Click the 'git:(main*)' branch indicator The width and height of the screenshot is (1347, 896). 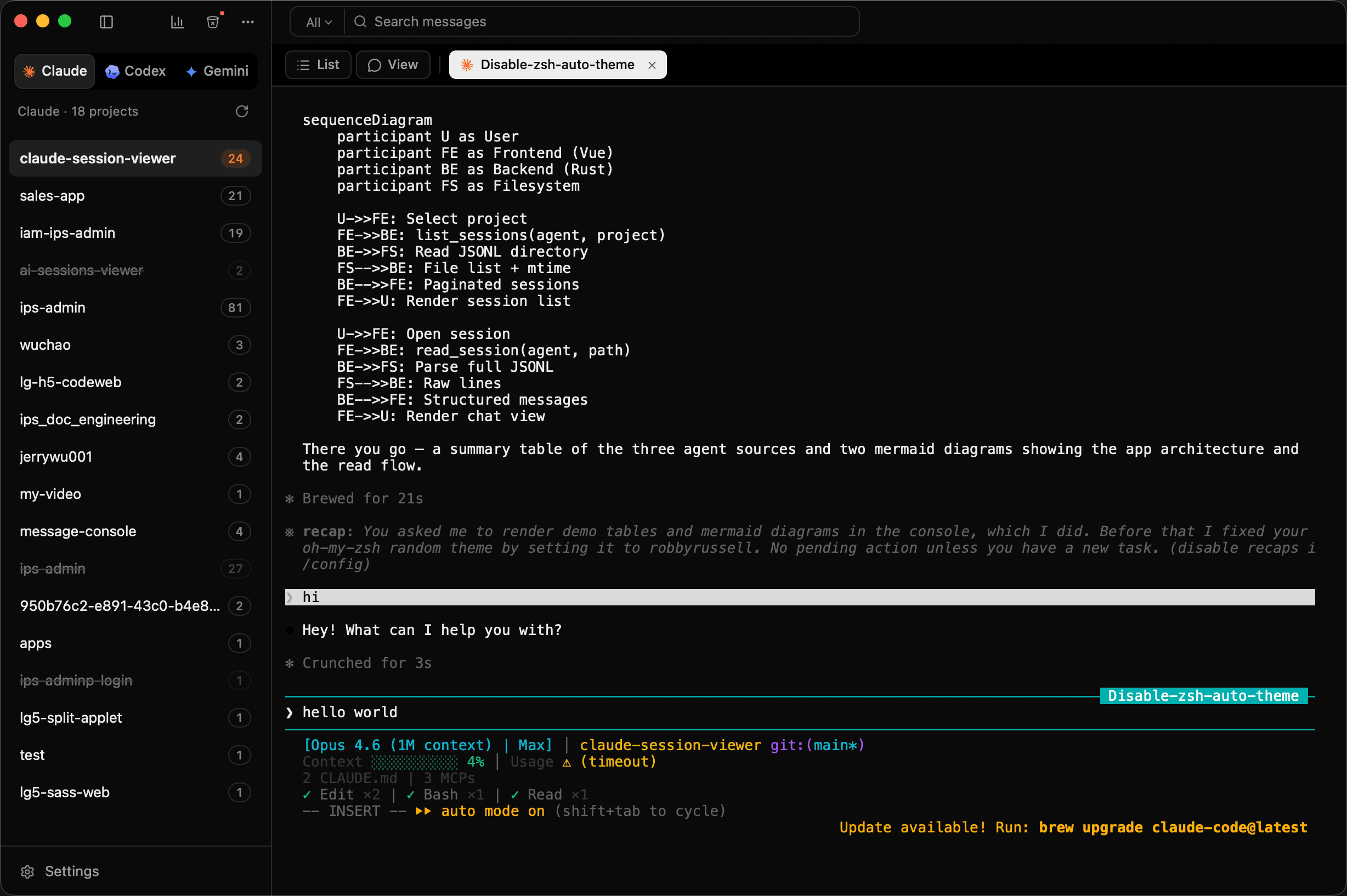tap(817, 745)
